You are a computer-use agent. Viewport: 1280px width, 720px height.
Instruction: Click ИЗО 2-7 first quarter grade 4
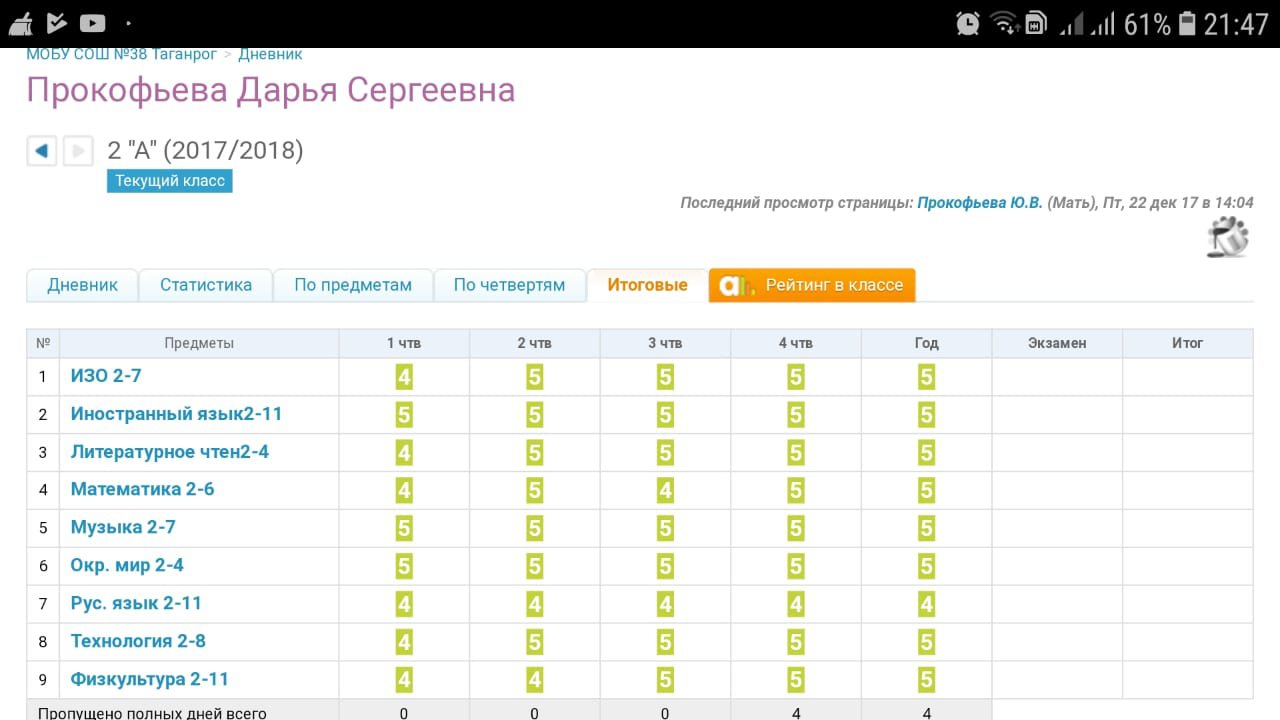point(404,377)
